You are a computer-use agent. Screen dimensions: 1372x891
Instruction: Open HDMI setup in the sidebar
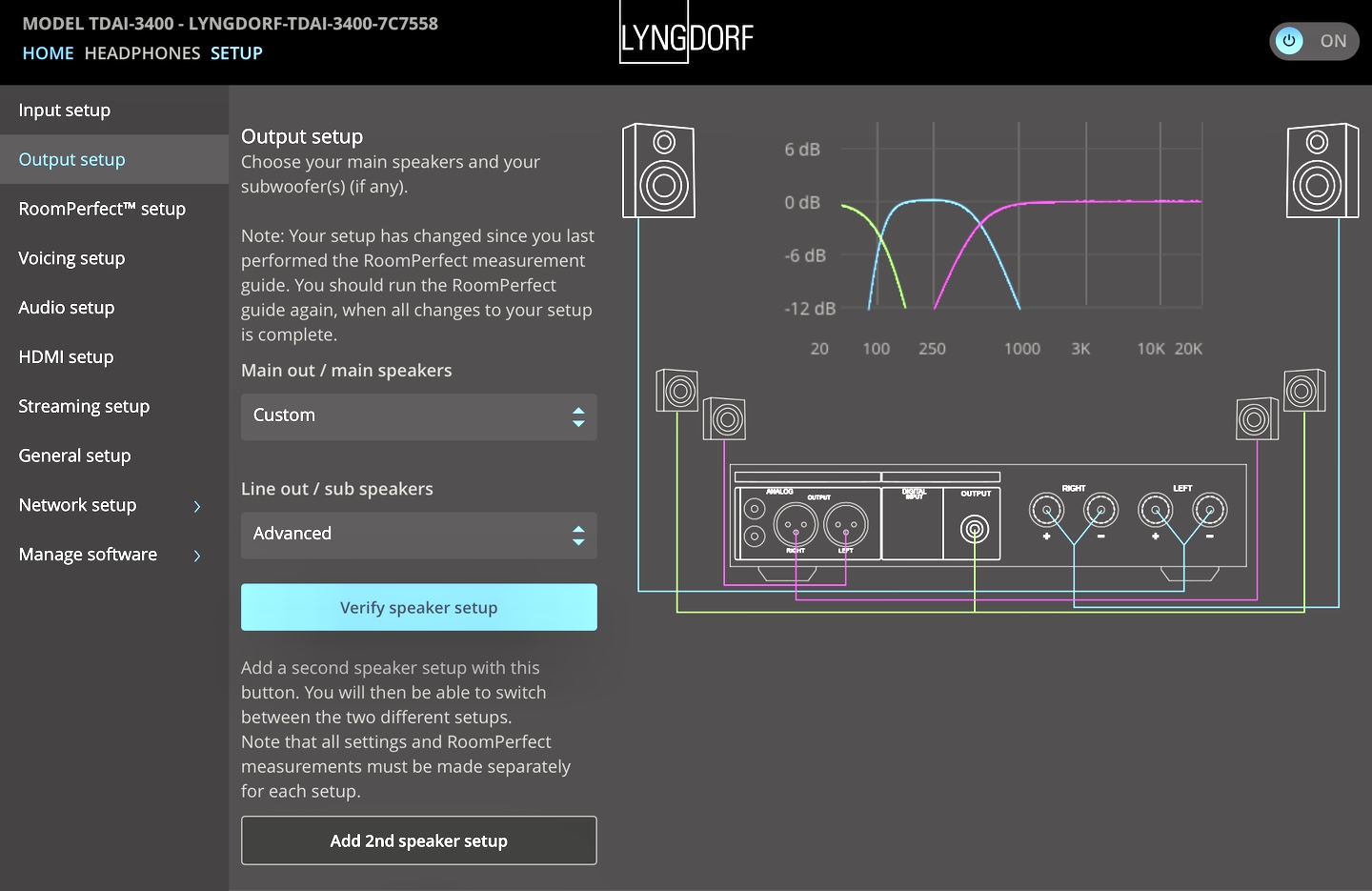click(114, 357)
